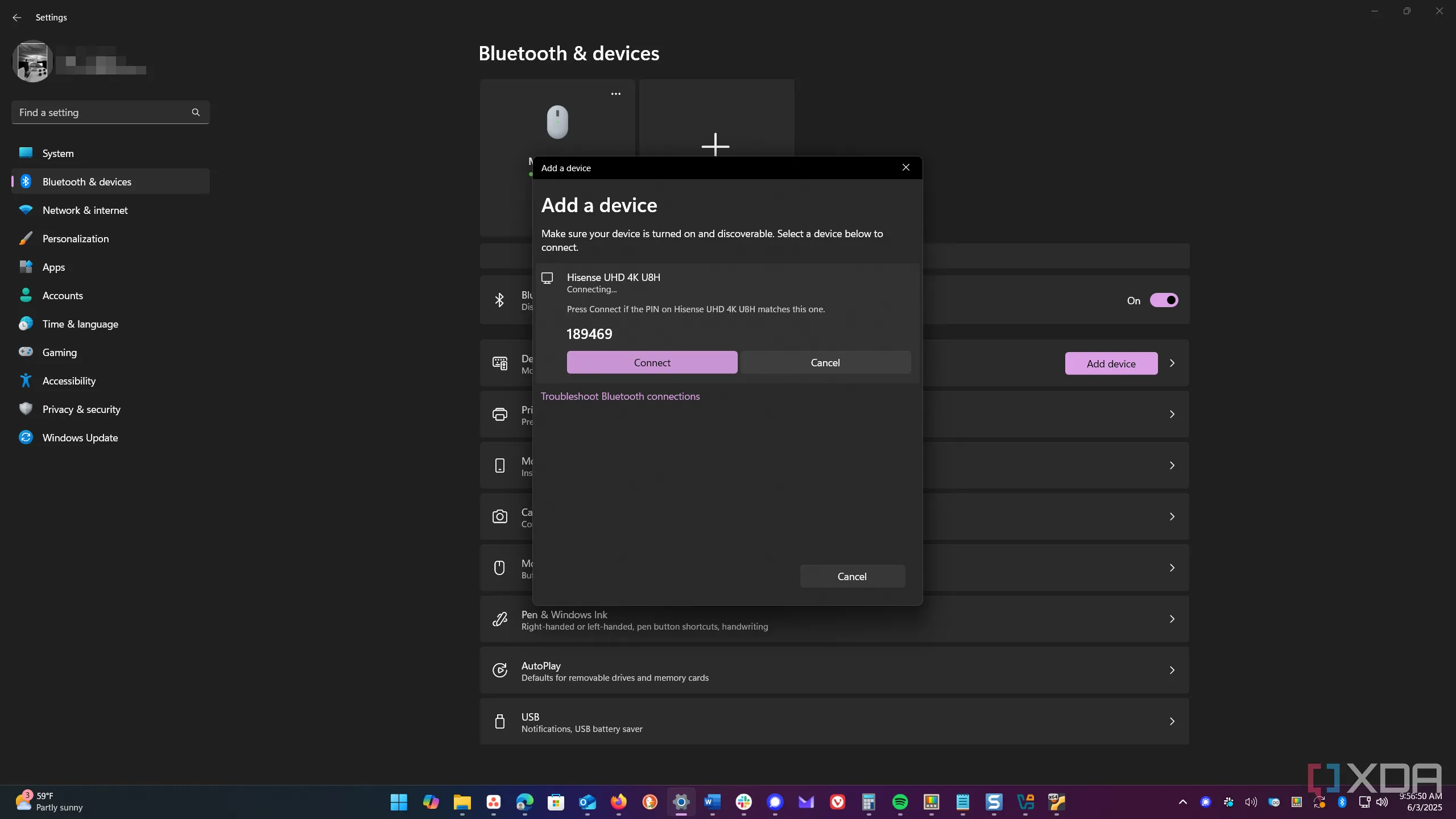The height and width of the screenshot is (819, 1456).
Task: Click the USB drive icon
Action: pyautogui.click(x=500, y=721)
